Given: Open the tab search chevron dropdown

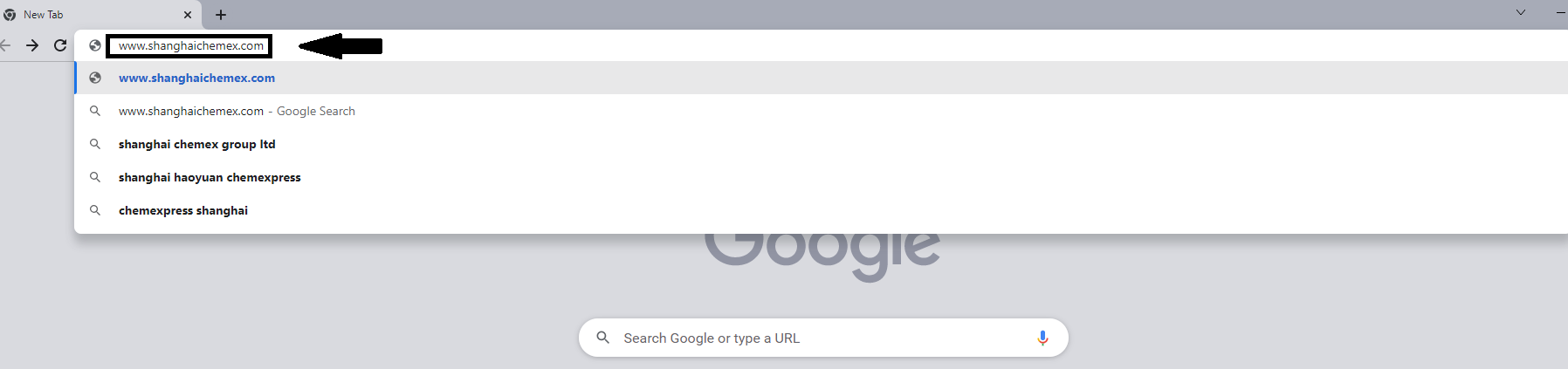Looking at the screenshot, I should click(x=1521, y=12).
